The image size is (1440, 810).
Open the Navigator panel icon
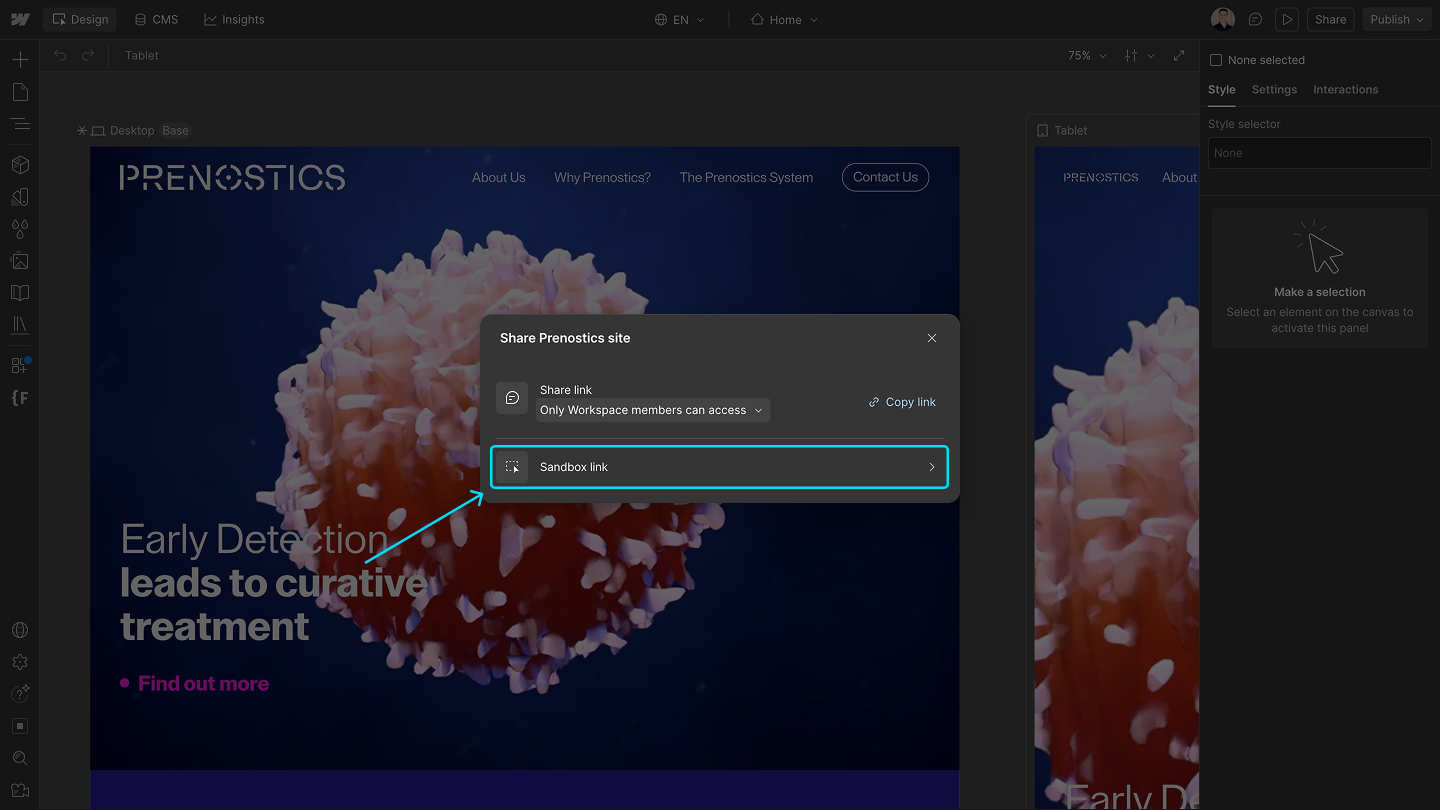(20, 124)
